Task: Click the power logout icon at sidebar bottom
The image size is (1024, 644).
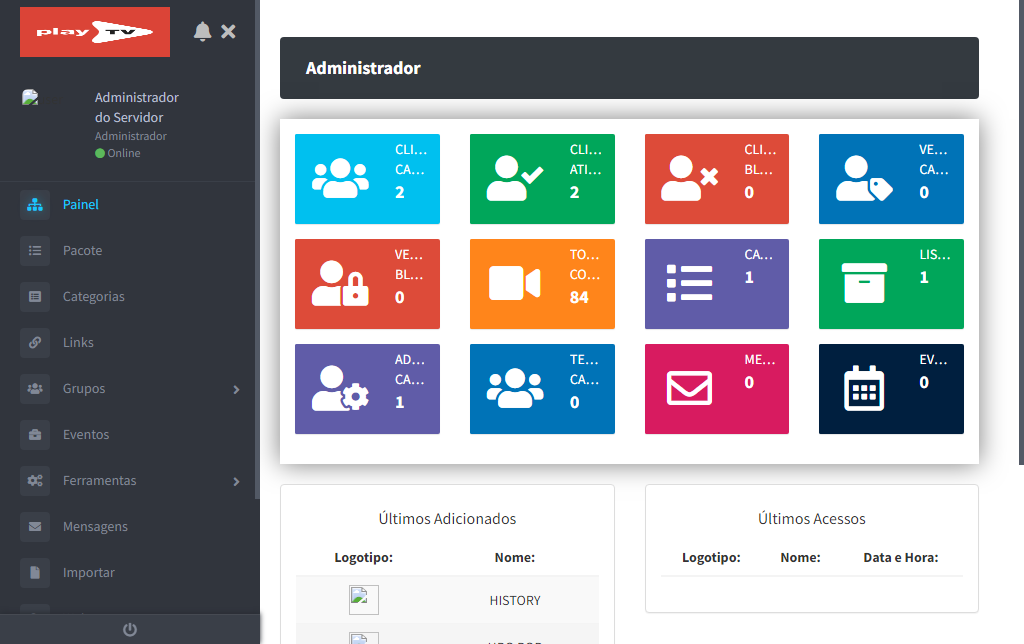Action: pyautogui.click(x=129, y=629)
